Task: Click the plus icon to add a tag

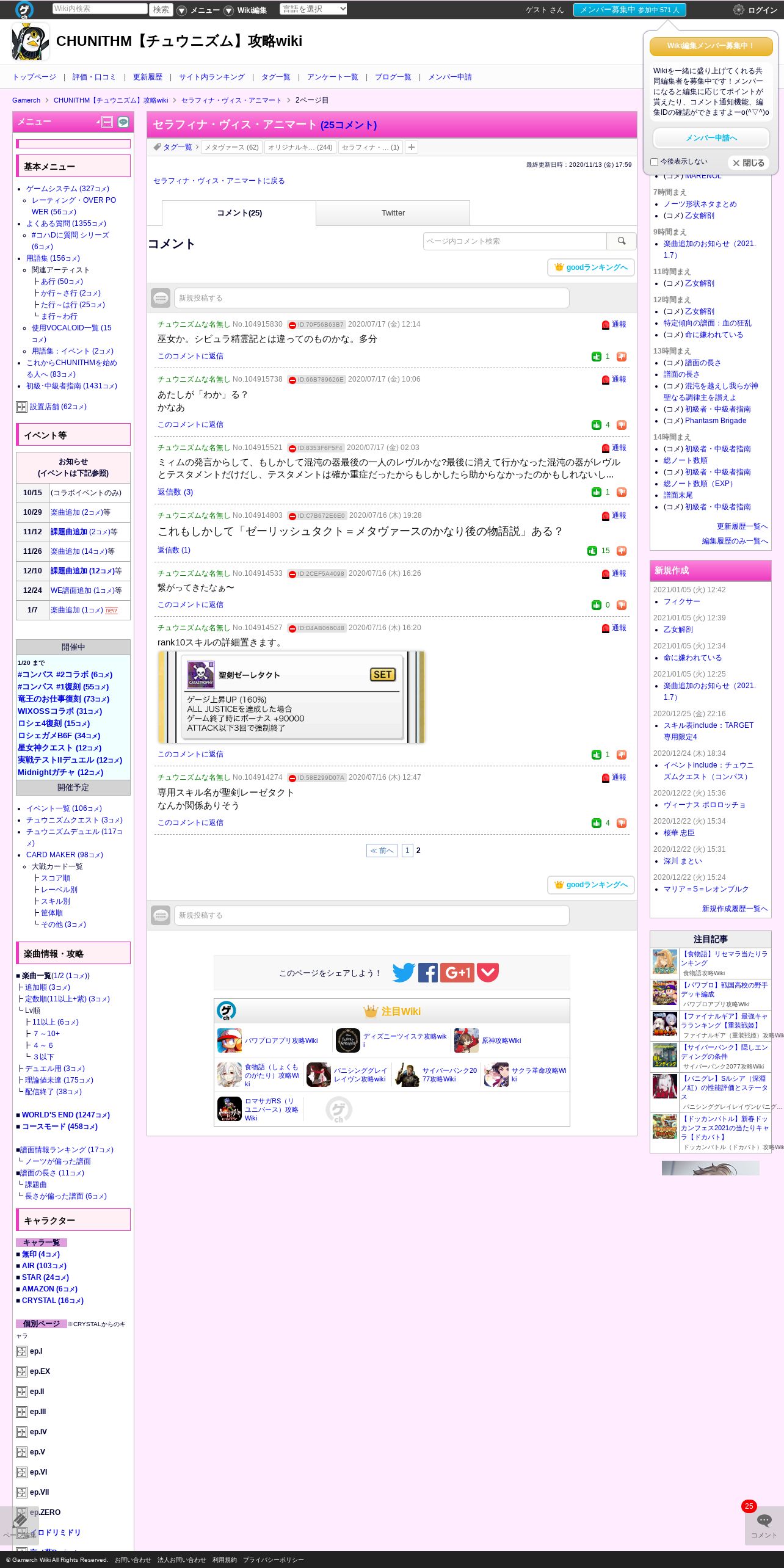Action: (x=412, y=147)
